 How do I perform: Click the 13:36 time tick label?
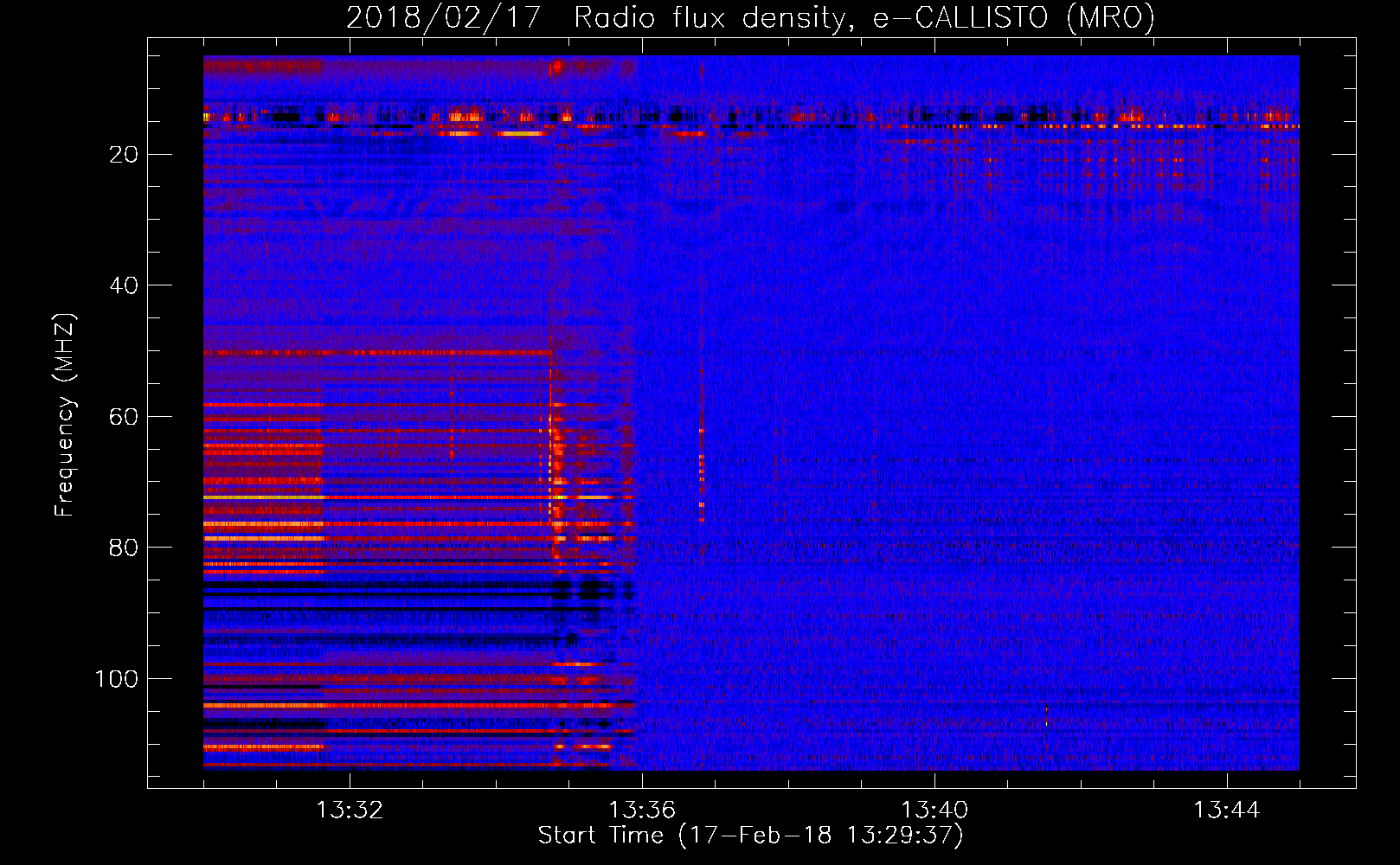click(x=642, y=810)
